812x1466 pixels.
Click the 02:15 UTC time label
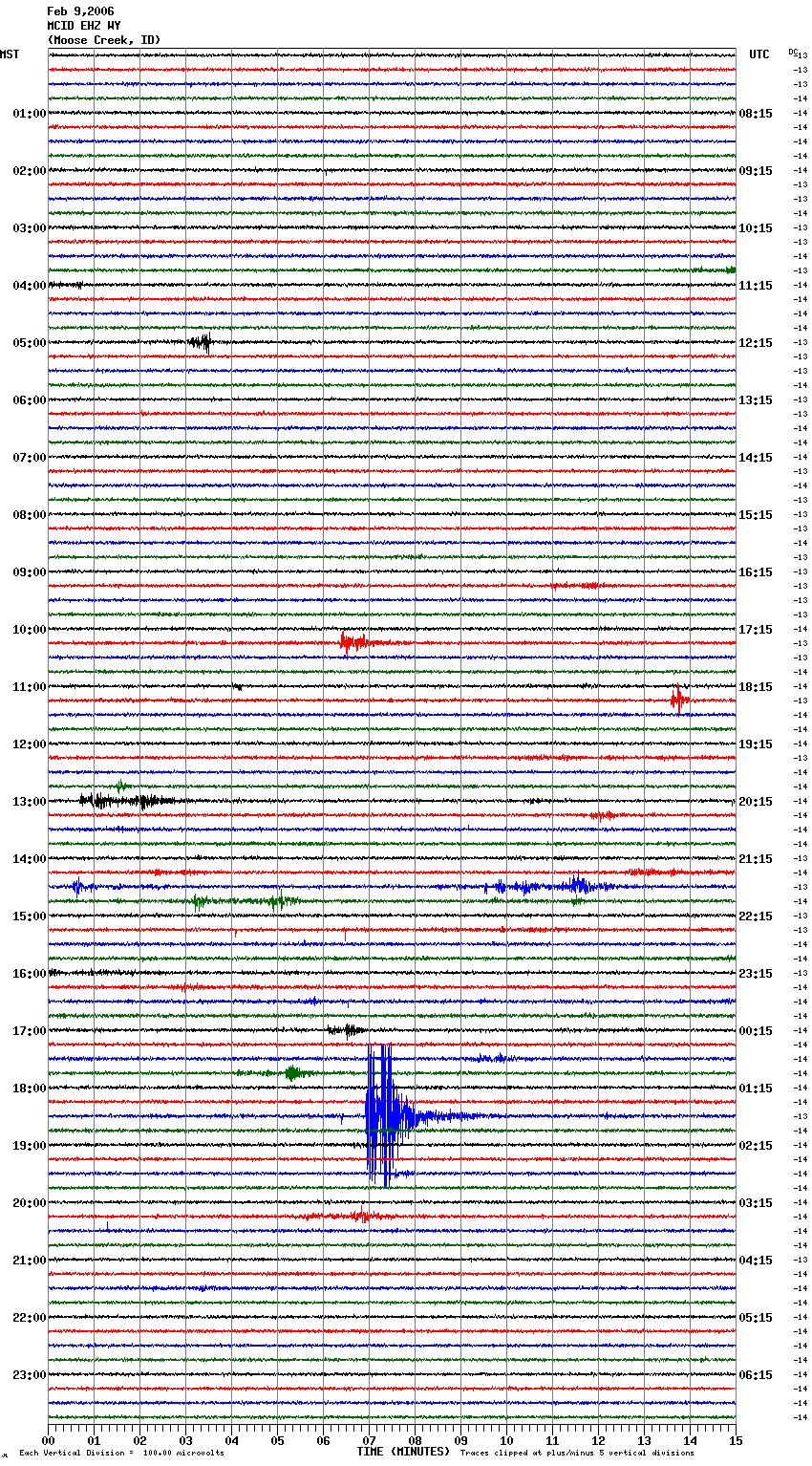click(756, 1146)
